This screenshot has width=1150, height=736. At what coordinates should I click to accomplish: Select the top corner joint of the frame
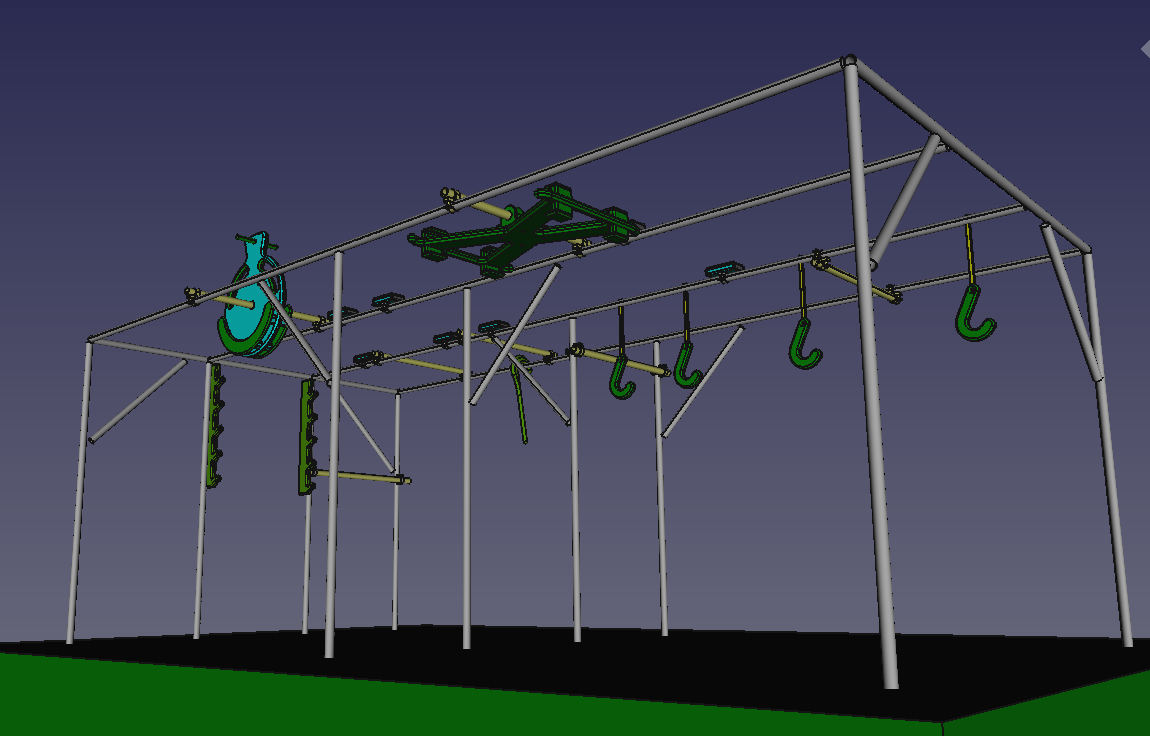point(849,62)
